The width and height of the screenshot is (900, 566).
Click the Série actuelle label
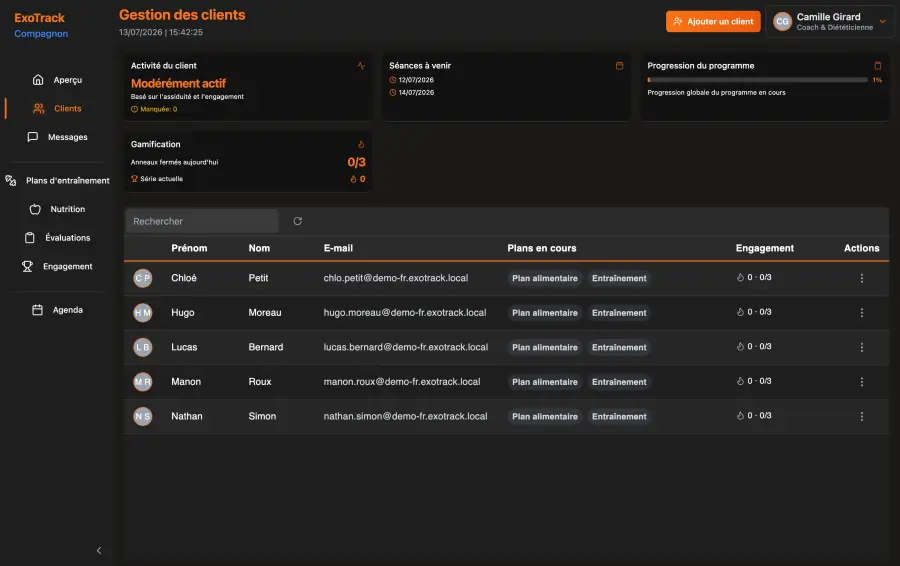coord(161,179)
